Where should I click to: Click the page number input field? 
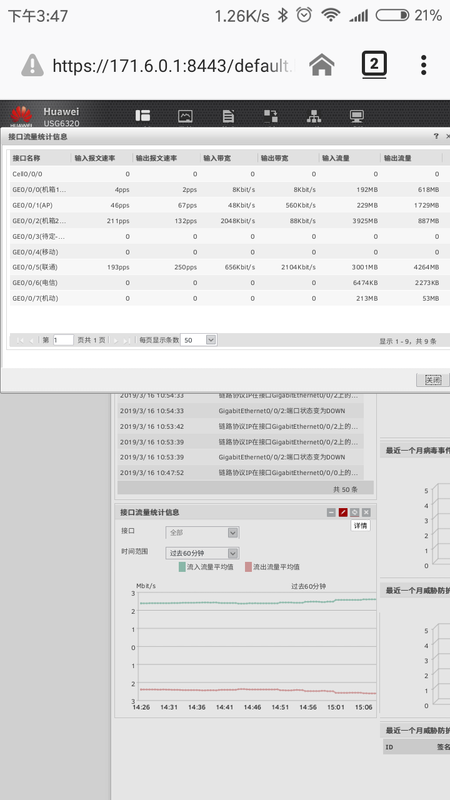63,340
